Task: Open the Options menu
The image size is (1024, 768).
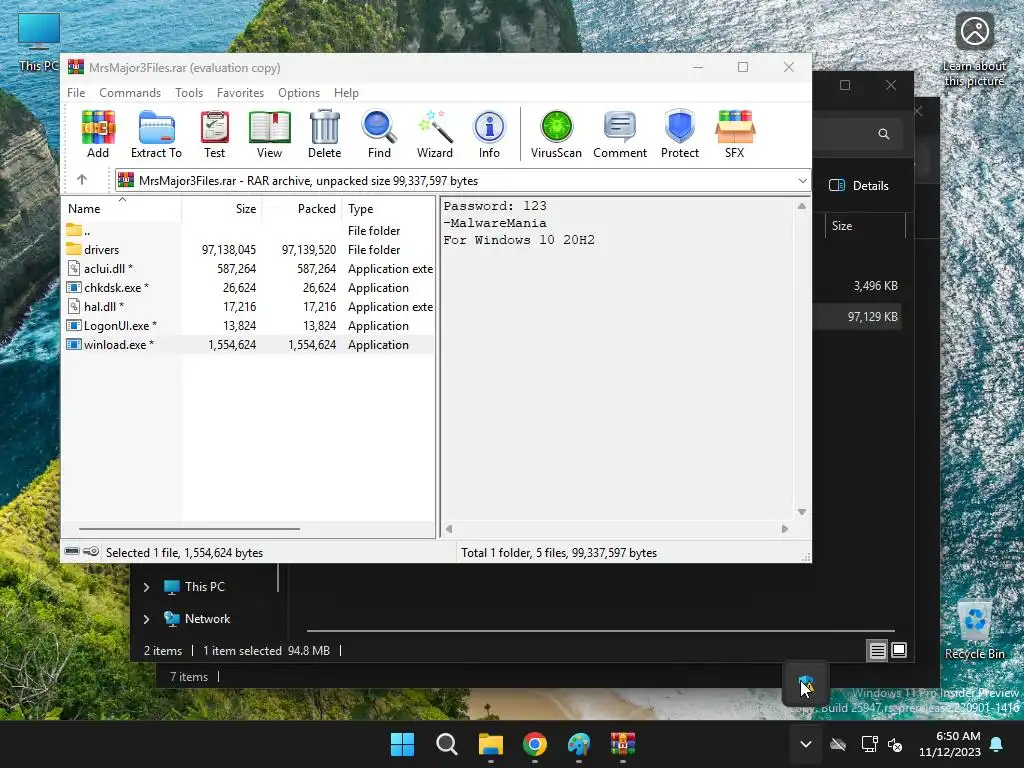Action: pyautogui.click(x=298, y=93)
